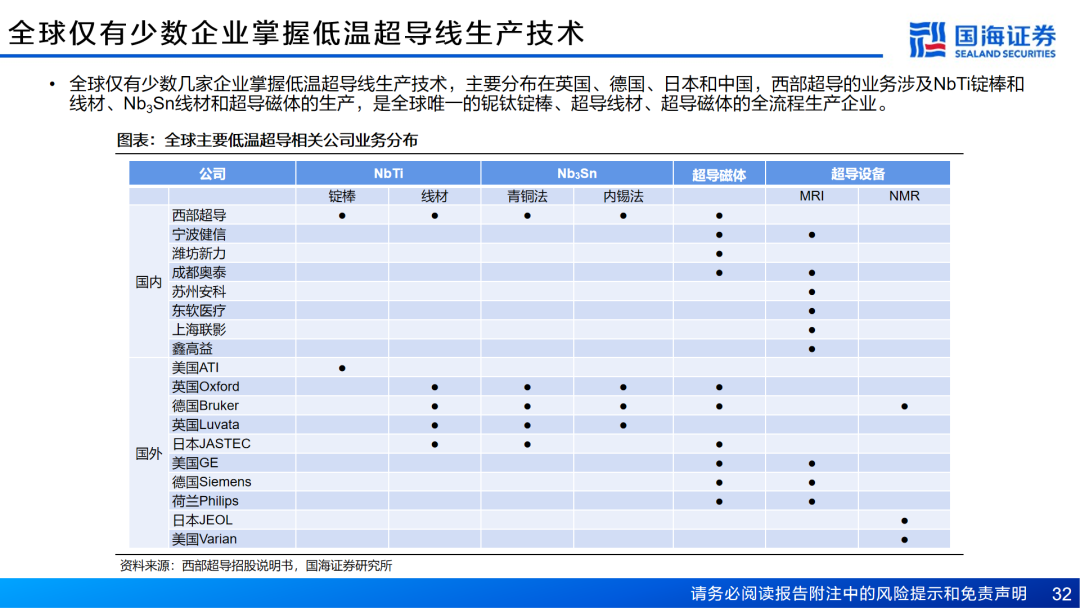Click the 锭棒 sub-header cell
The image size is (1080, 608).
[x=342, y=196]
